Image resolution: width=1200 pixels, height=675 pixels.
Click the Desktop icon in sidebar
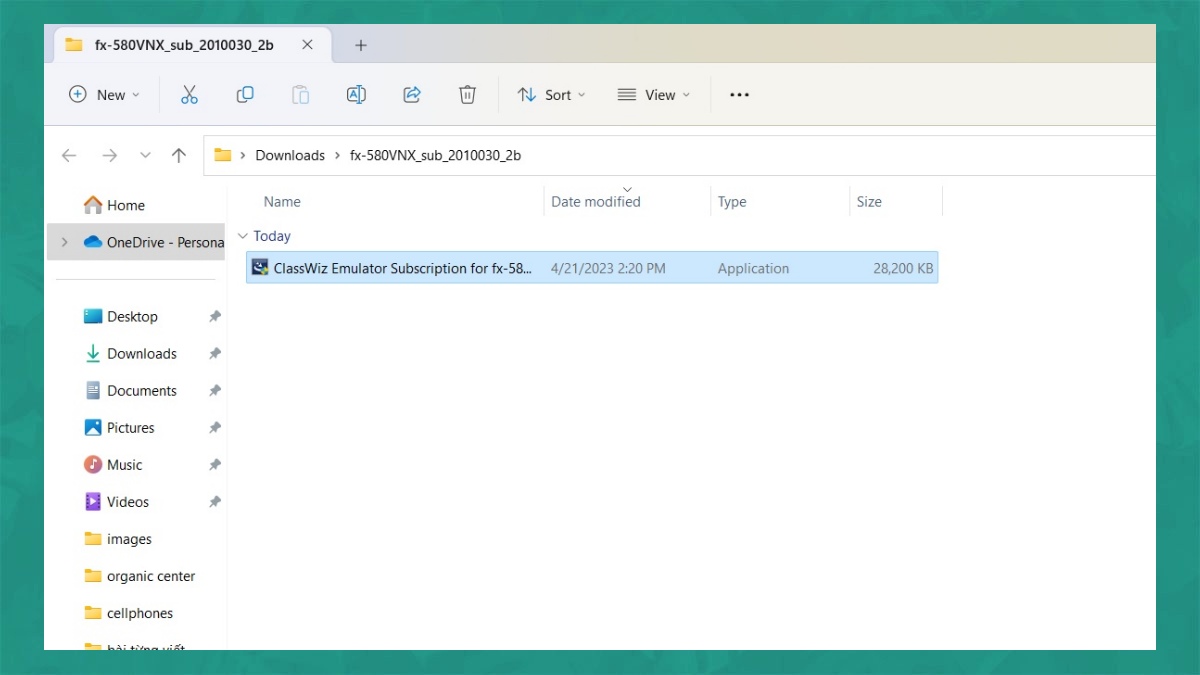[x=93, y=316]
